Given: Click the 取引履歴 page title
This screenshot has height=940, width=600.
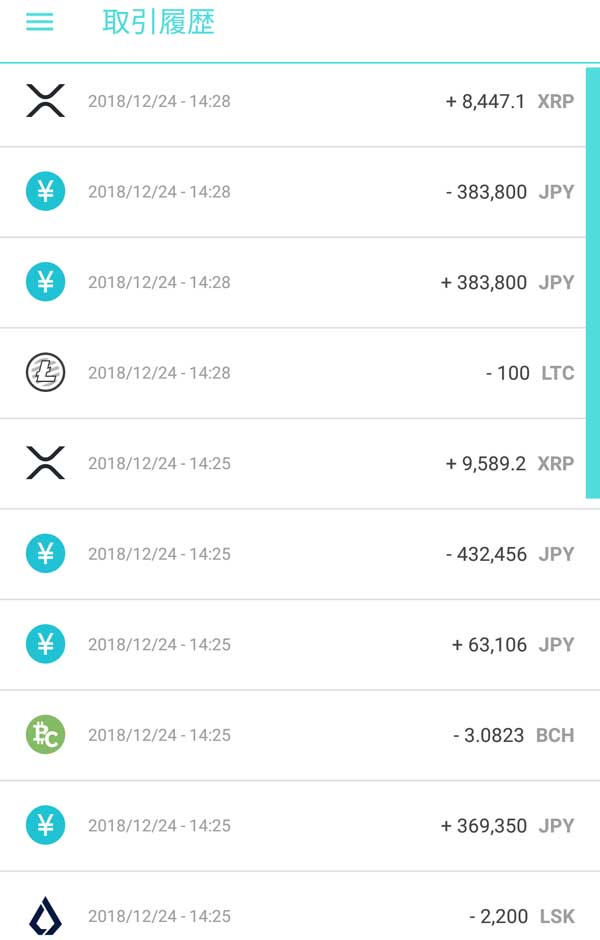Looking at the screenshot, I should pyautogui.click(x=158, y=22).
